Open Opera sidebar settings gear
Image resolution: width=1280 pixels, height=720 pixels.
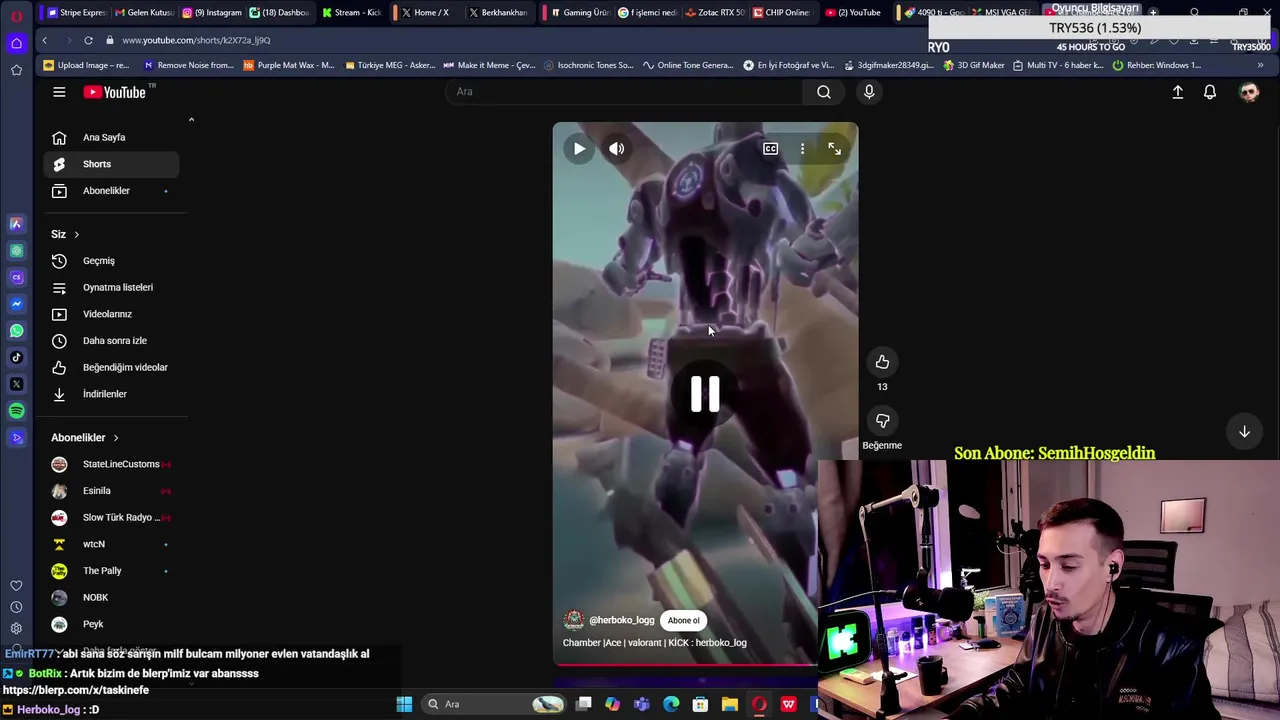pos(16,628)
